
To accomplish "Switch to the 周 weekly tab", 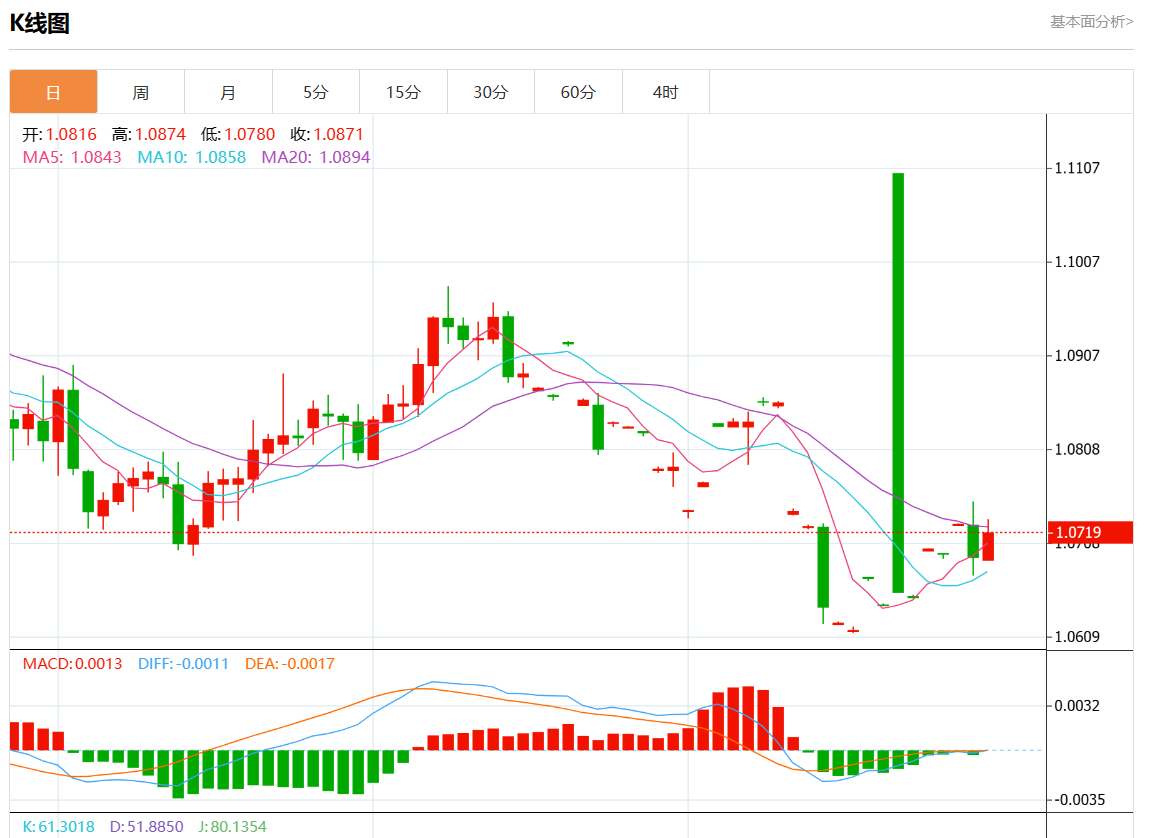I will pyautogui.click(x=141, y=92).
